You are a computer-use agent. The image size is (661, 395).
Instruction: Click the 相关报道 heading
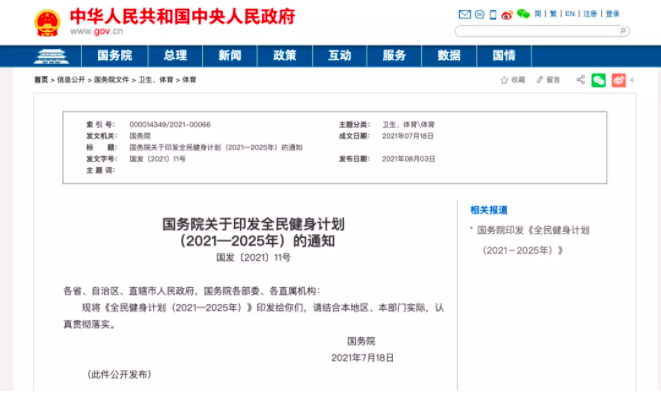(489, 210)
